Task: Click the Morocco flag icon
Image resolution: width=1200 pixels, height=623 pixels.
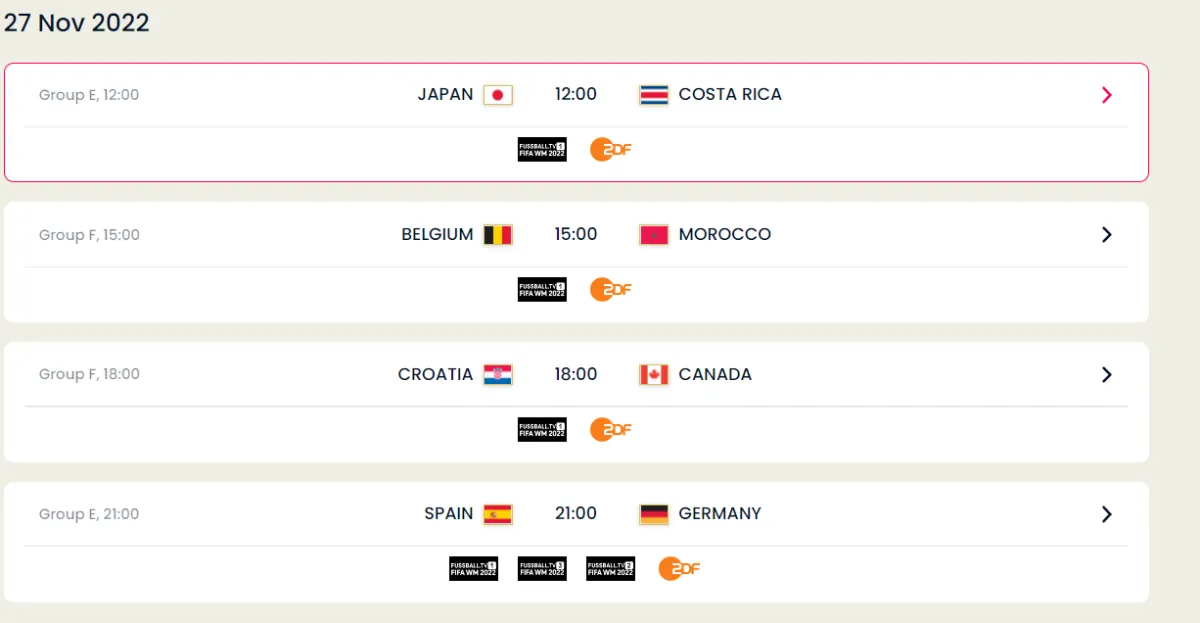Action: (653, 235)
